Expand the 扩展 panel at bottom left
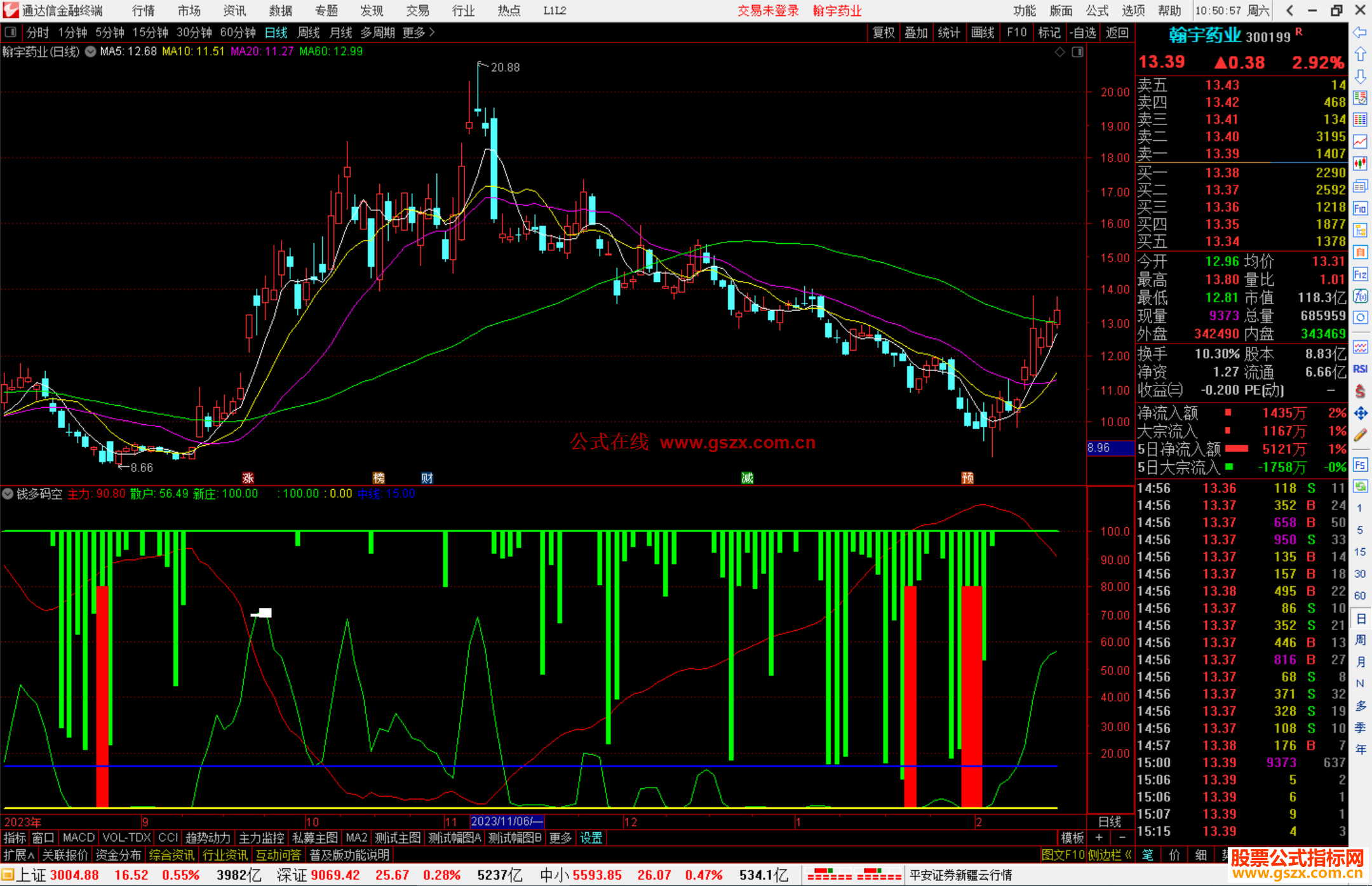 18,855
